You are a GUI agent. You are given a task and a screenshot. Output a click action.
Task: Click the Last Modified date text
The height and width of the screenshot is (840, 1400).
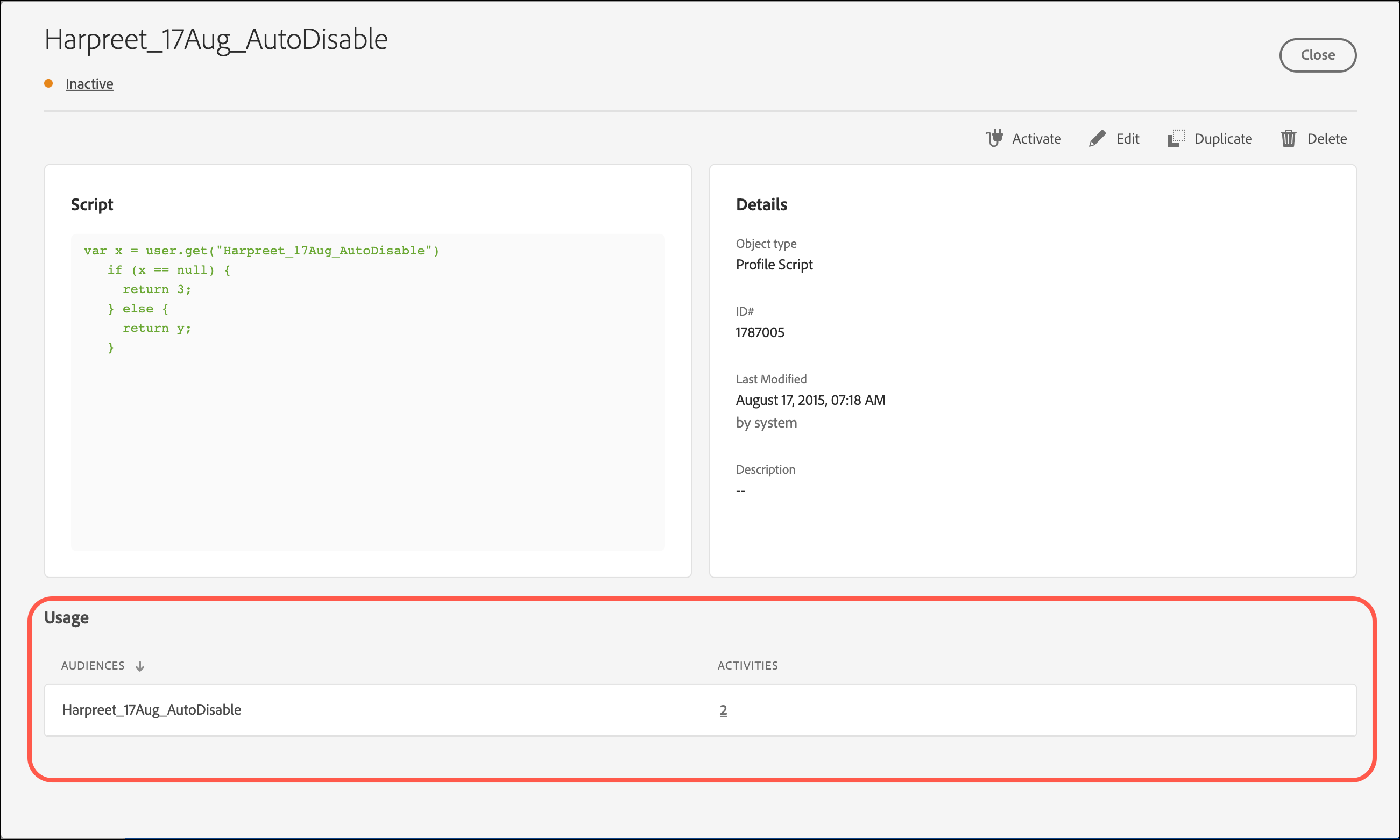pos(810,400)
